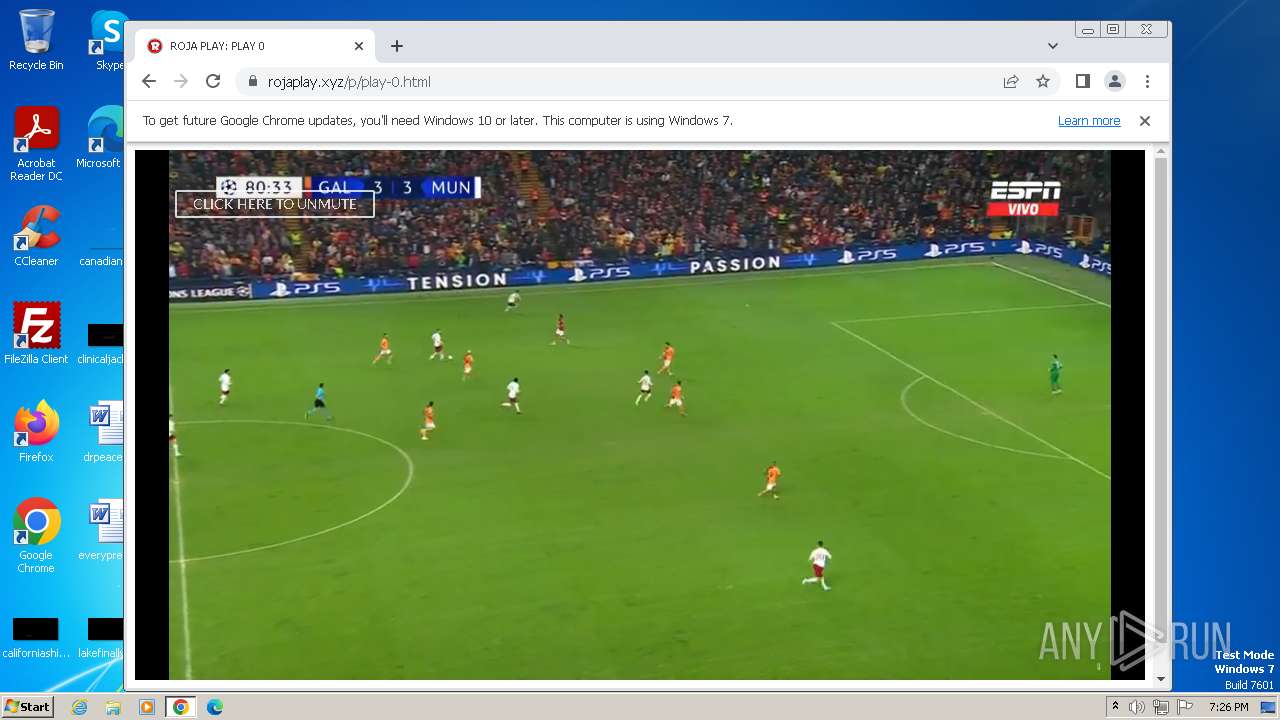Open Windows Media Player from taskbar
This screenshot has width=1280, height=720.
[x=147, y=707]
